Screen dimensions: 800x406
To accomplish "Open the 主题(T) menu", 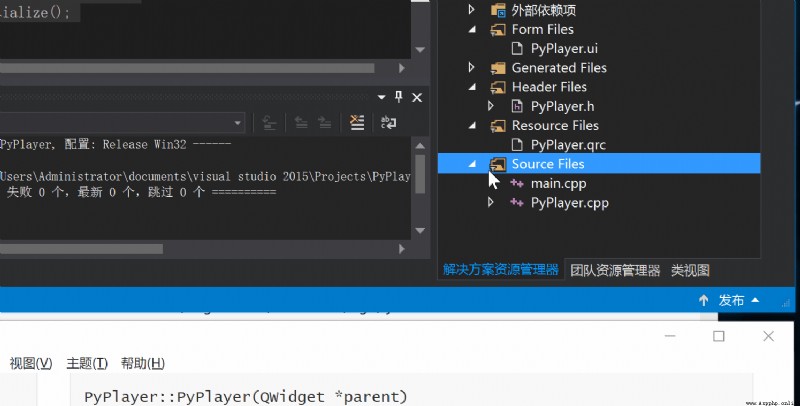I will coord(87,363).
